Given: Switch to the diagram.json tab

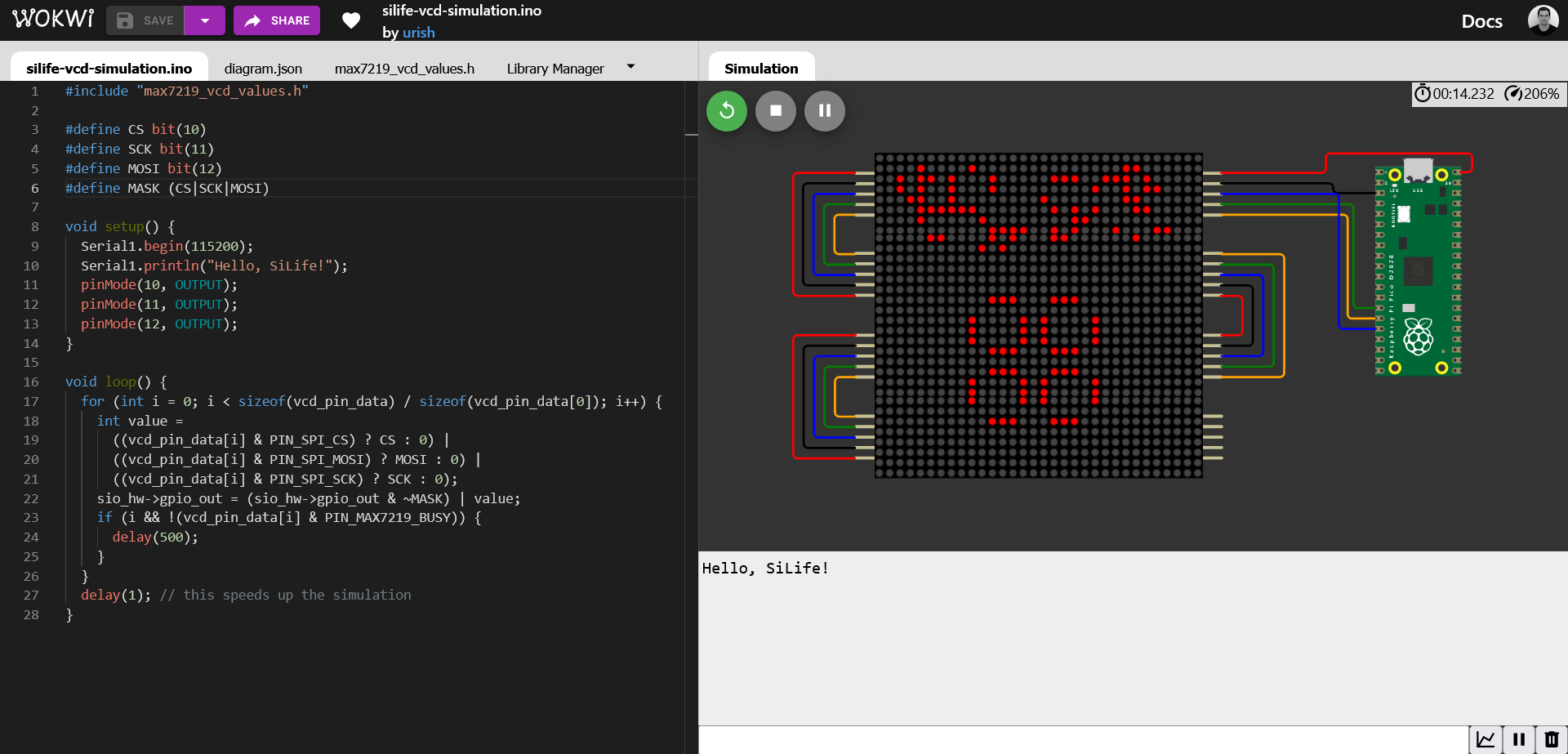Looking at the screenshot, I should (263, 69).
